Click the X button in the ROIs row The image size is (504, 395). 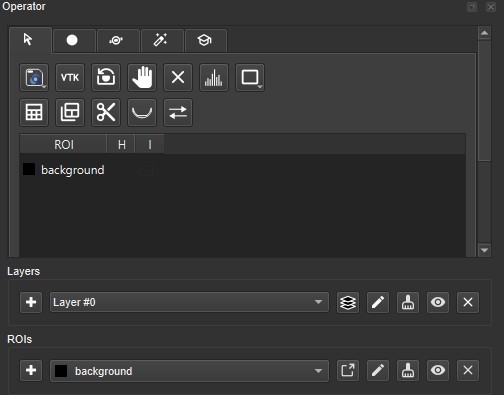(x=468, y=370)
